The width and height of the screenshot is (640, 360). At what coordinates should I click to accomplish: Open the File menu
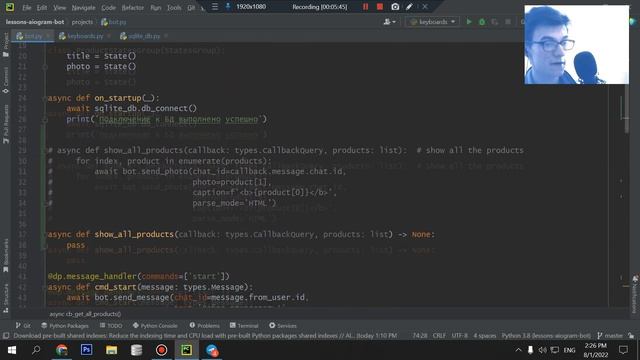pos(27,7)
